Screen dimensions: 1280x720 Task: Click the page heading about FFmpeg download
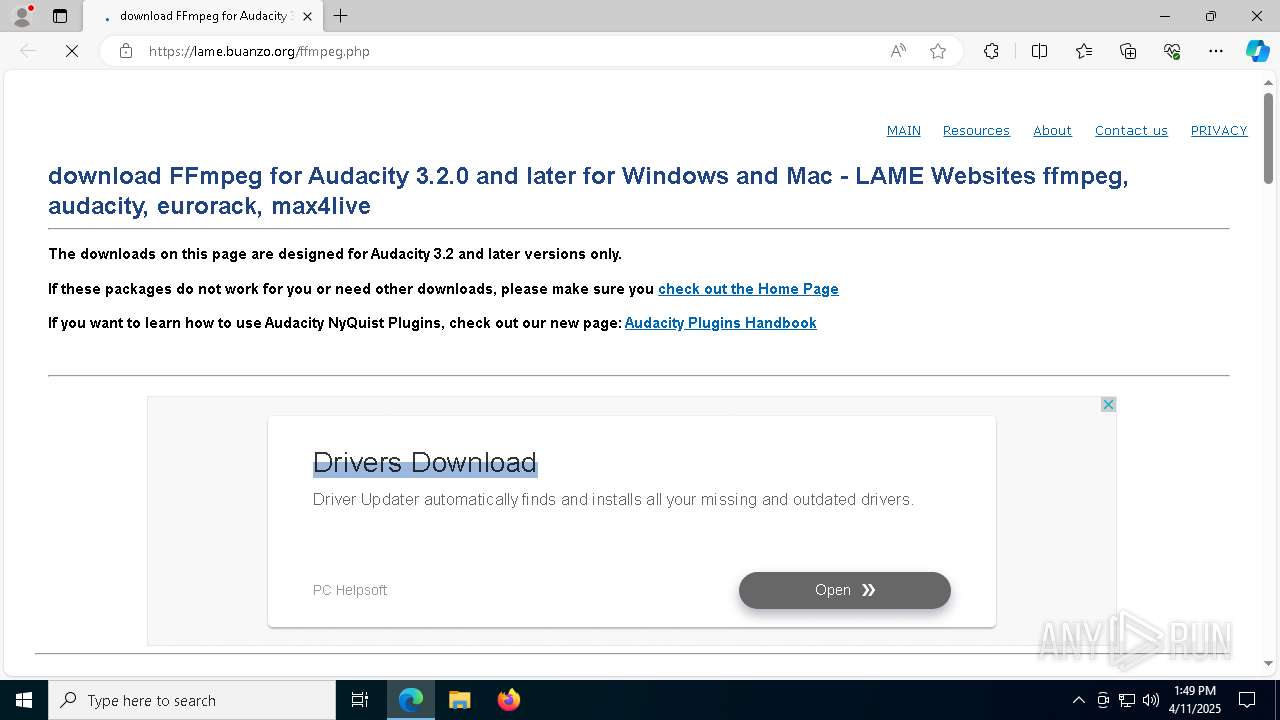coord(588,191)
